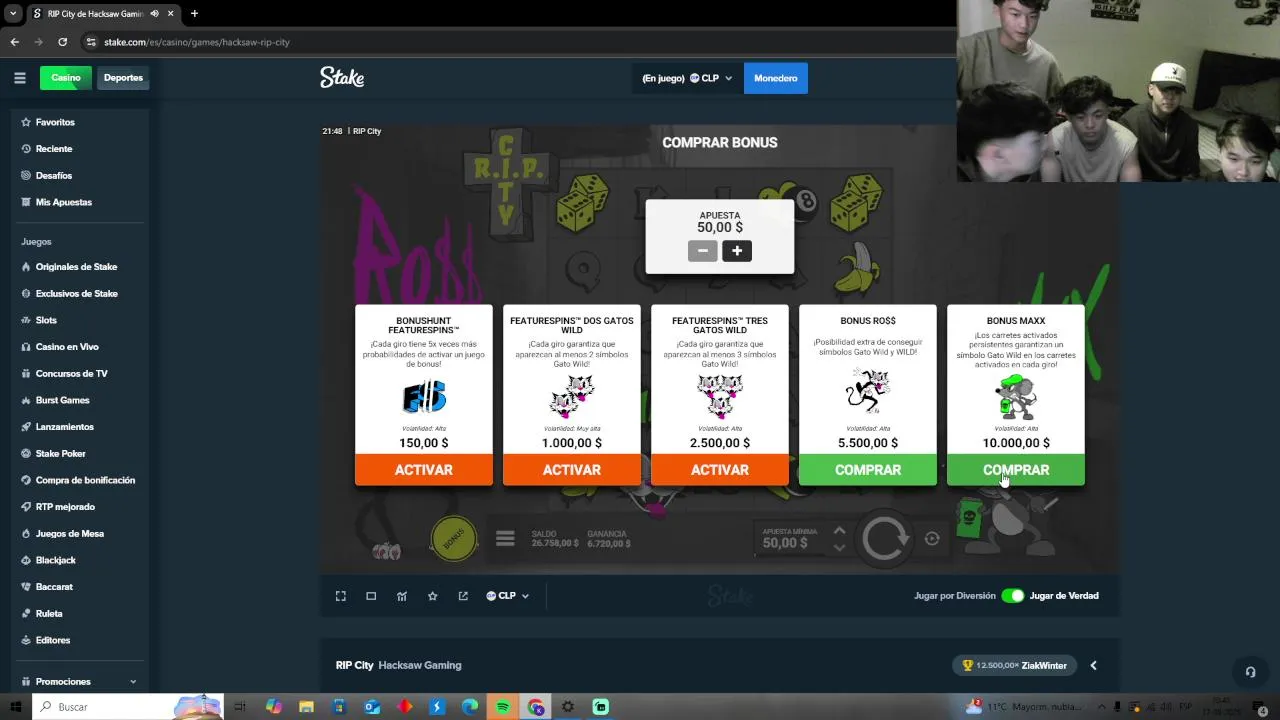Click the big spin button
This screenshot has height=720, width=1280.
click(x=885, y=539)
